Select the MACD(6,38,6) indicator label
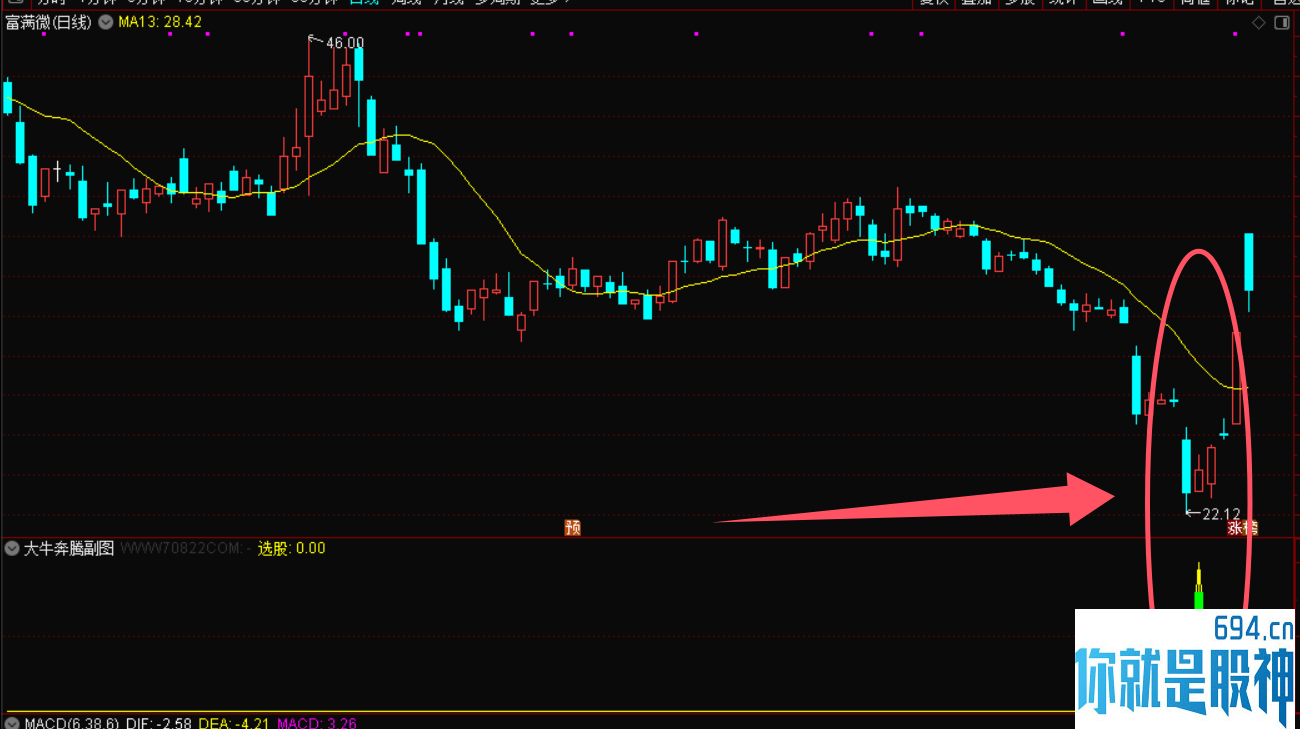This screenshot has height=729, width=1300. 71,723
